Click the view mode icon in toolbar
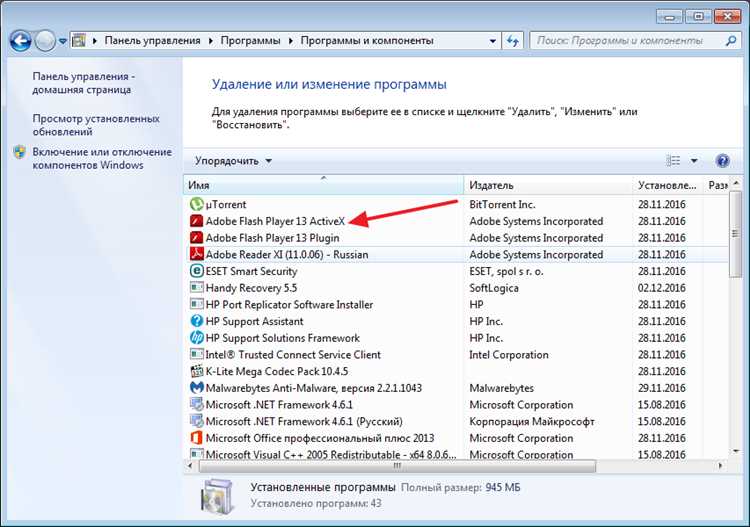 click(x=674, y=160)
